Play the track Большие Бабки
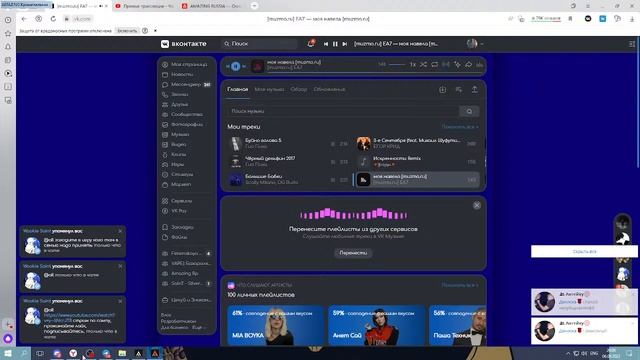 pos(288,179)
